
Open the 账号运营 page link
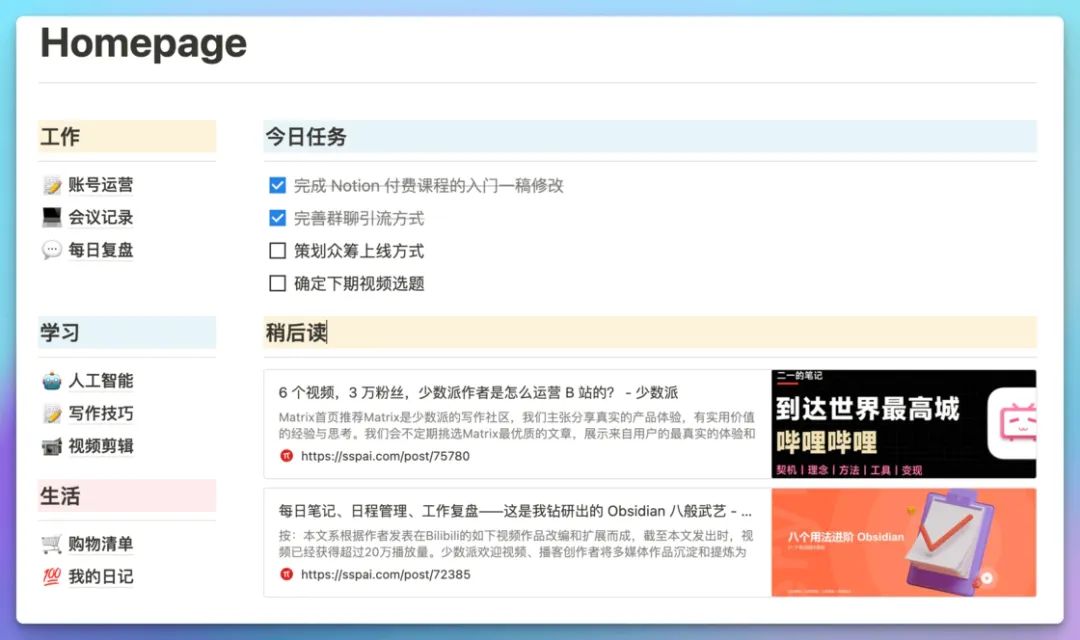[x=101, y=185]
